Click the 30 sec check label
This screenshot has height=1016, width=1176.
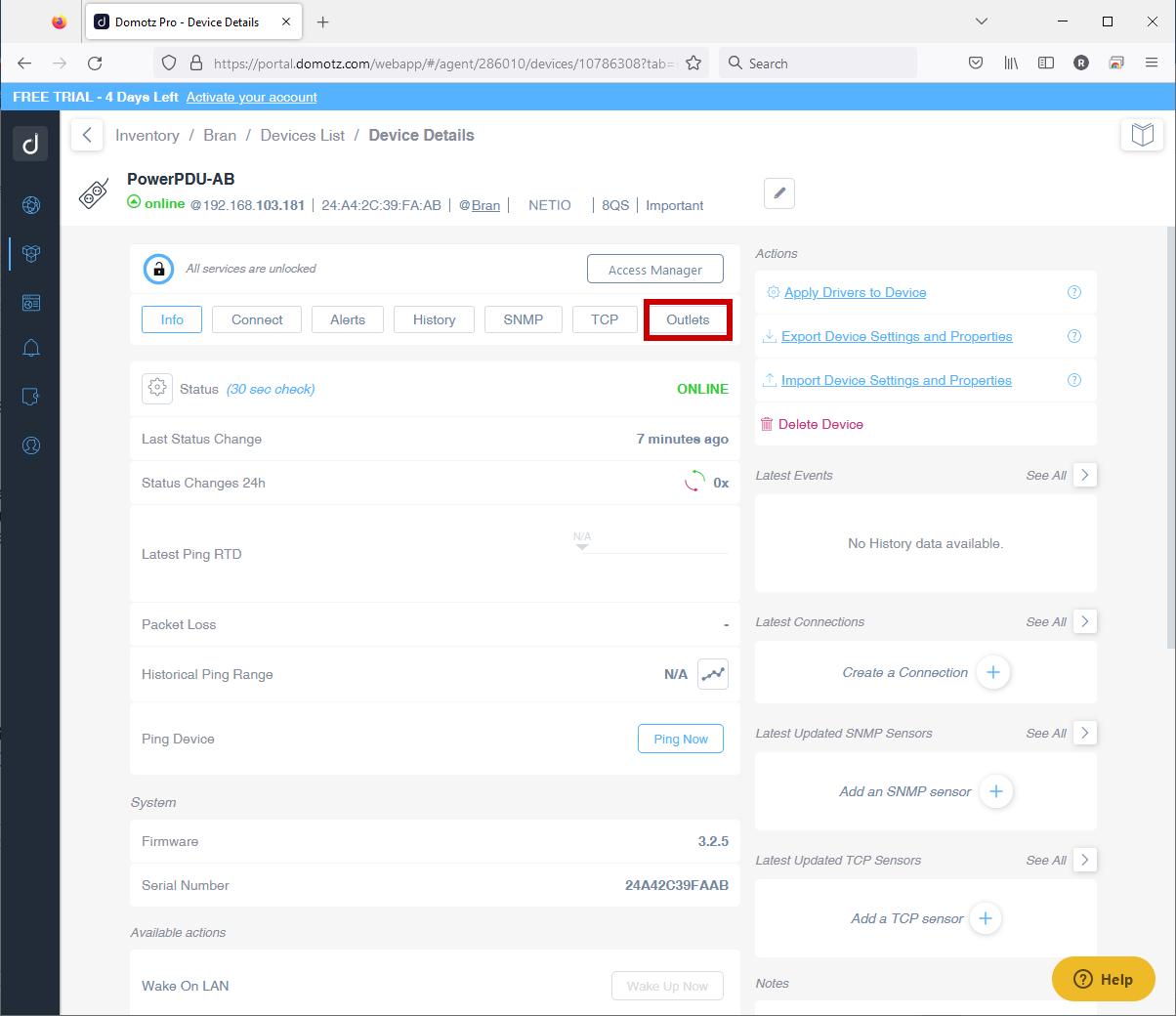[271, 389]
